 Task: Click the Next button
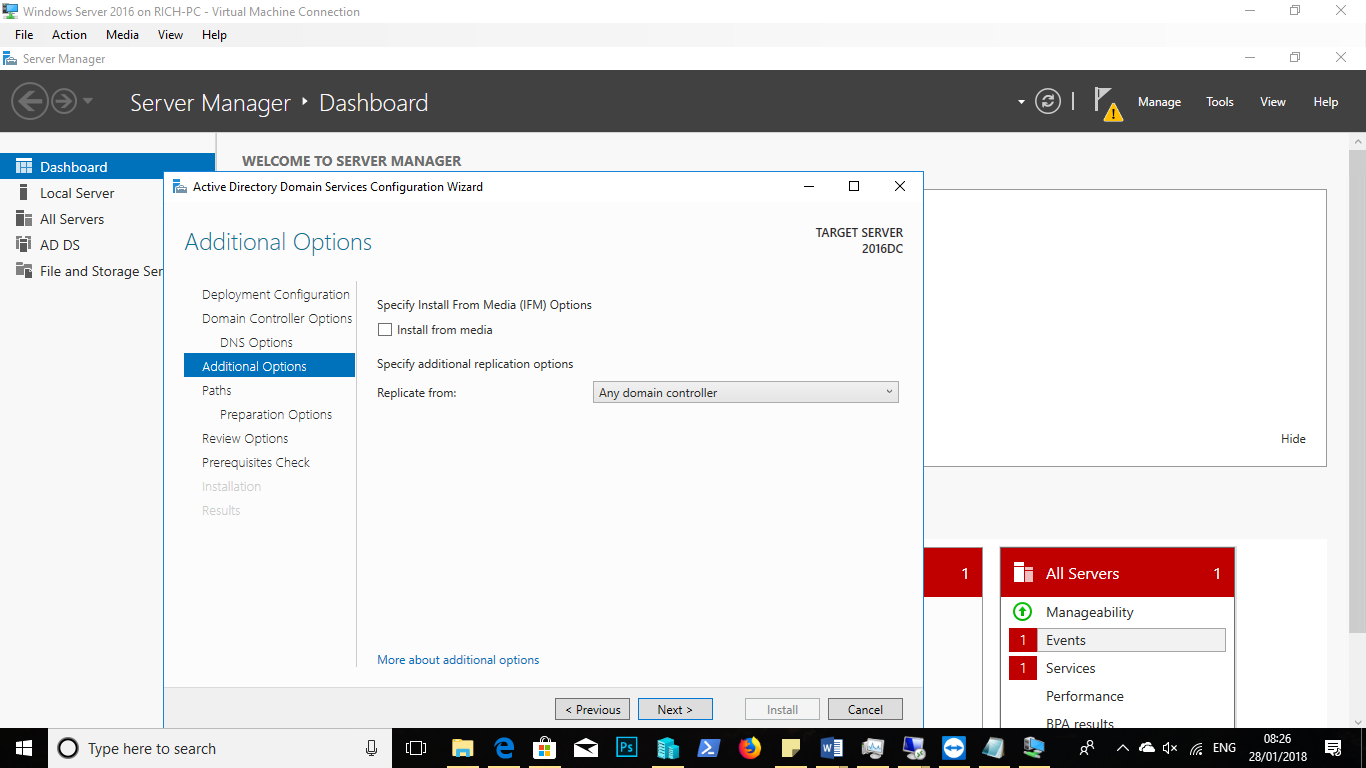pos(675,709)
